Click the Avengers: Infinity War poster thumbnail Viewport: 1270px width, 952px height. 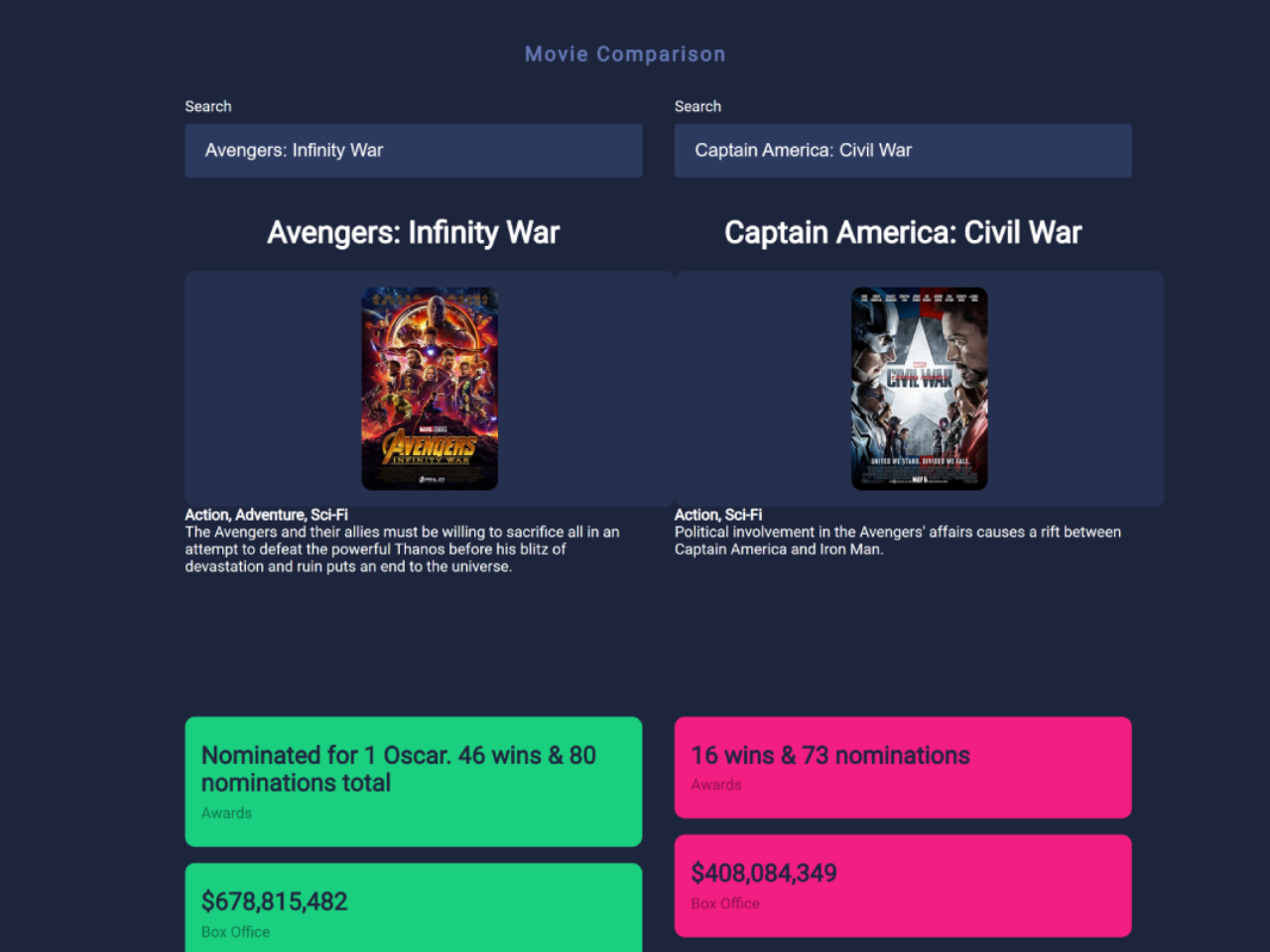[430, 389]
